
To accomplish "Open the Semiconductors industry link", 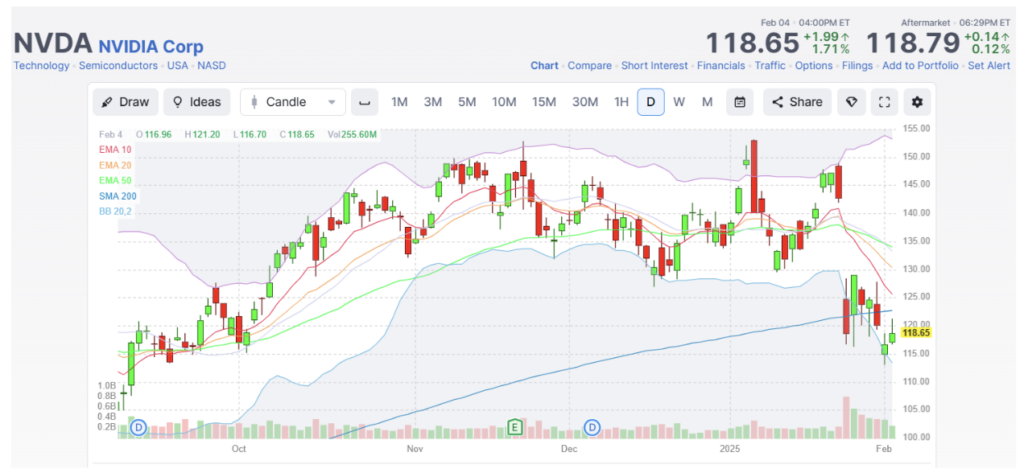I will (x=118, y=65).
